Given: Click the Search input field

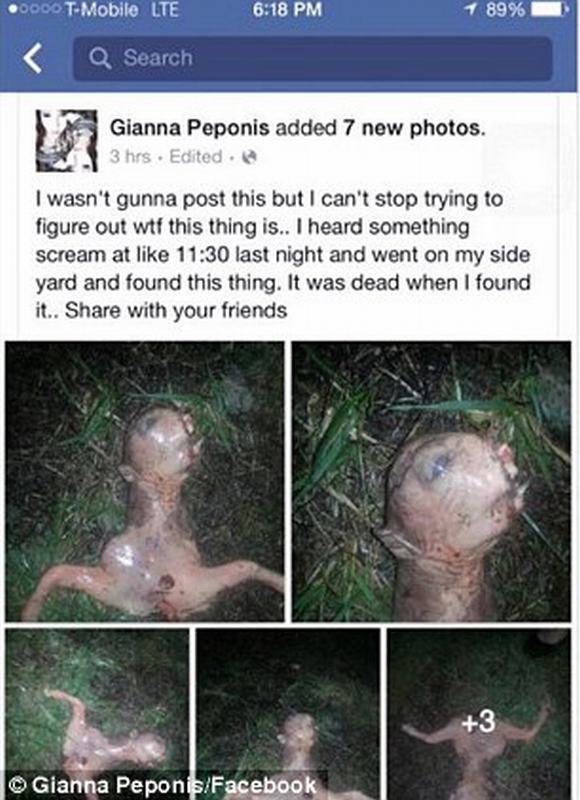Looking at the screenshot, I should (313, 58).
